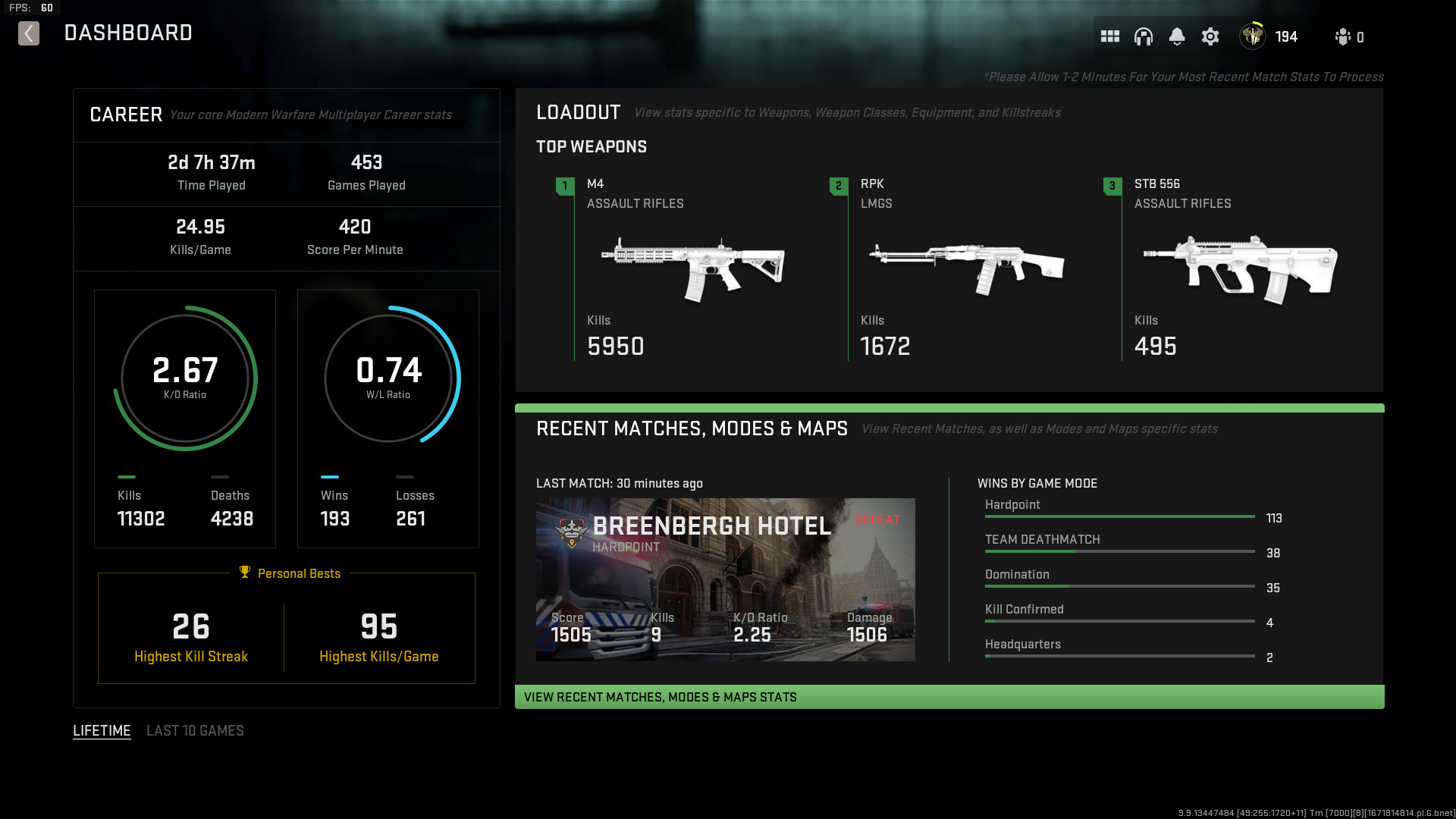Image resolution: width=1456 pixels, height=819 pixels.
Task: Click the K/D Ratio 2.67 gauge
Action: [x=185, y=378]
